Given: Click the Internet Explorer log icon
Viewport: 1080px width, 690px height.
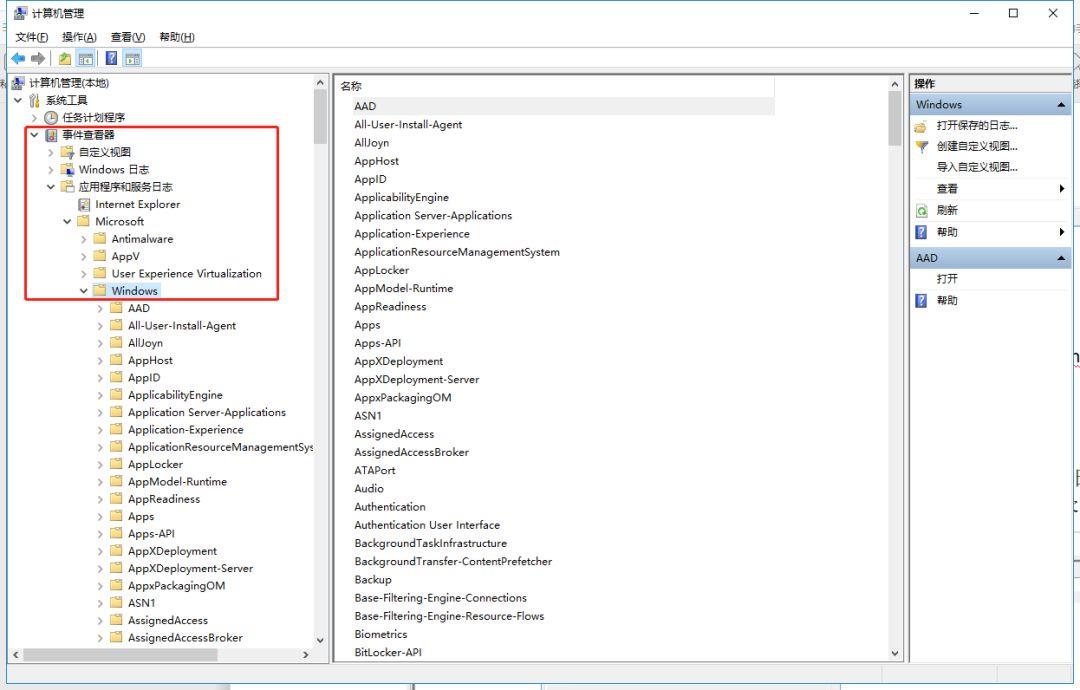Looking at the screenshot, I should (x=84, y=205).
